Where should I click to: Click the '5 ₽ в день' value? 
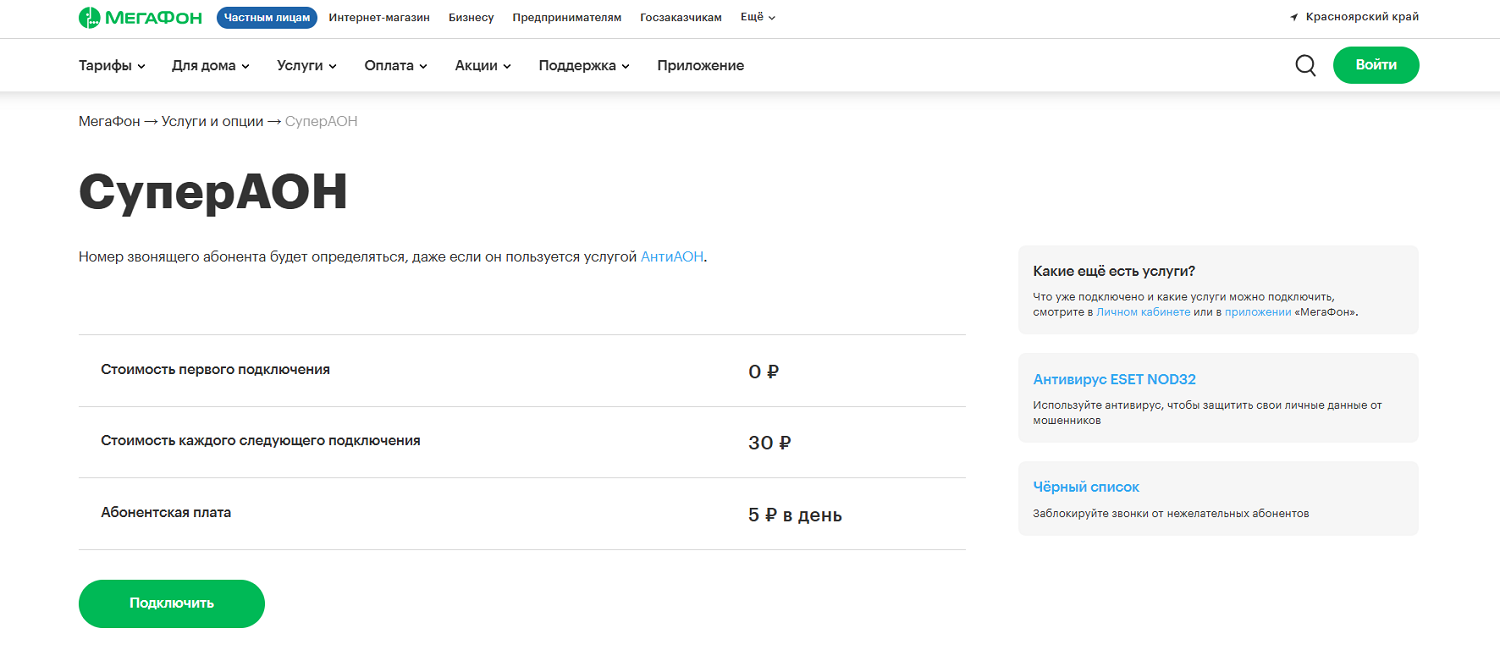pos(795,516)
